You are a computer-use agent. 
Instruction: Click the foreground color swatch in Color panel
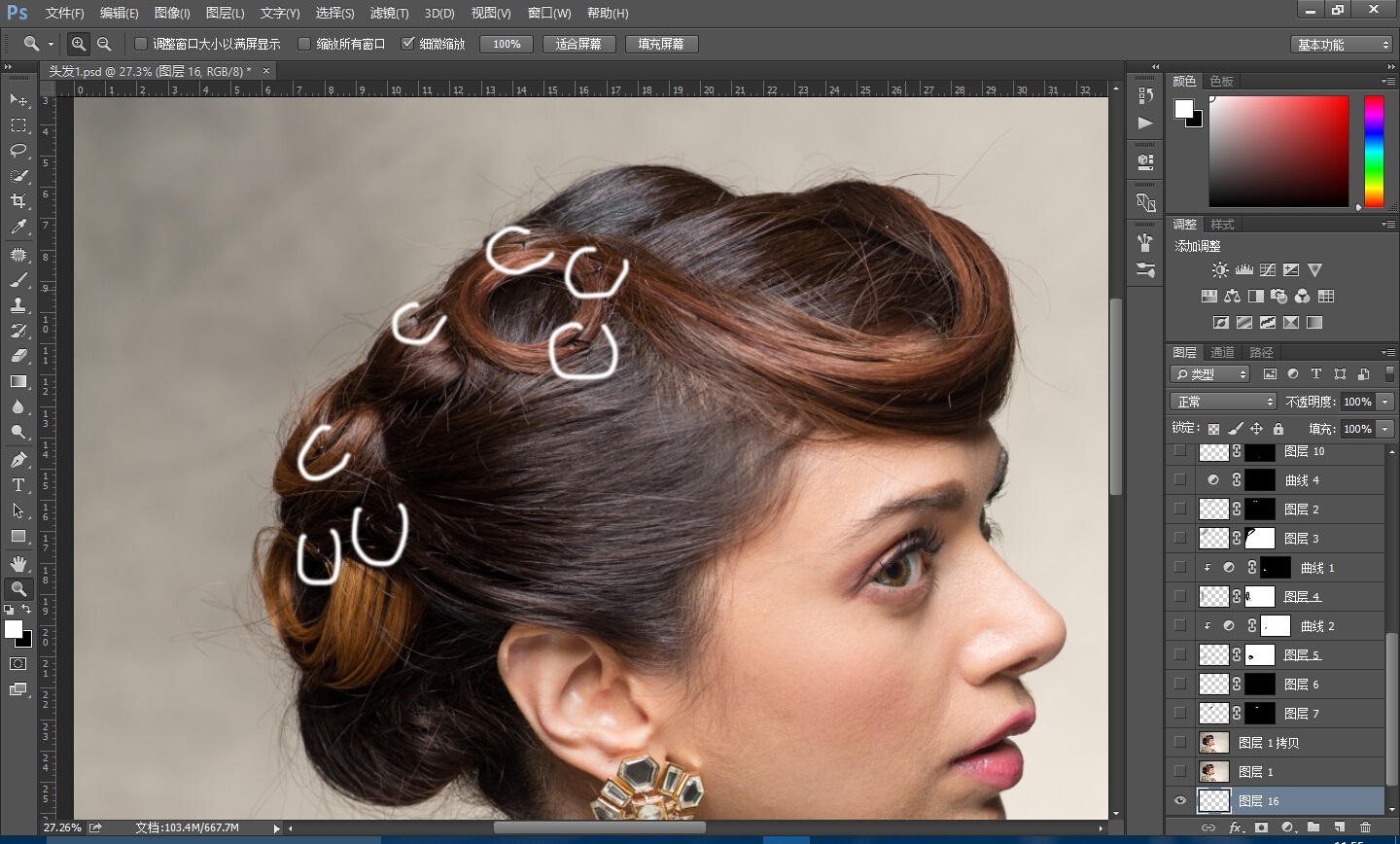(x=1183, y=109)
